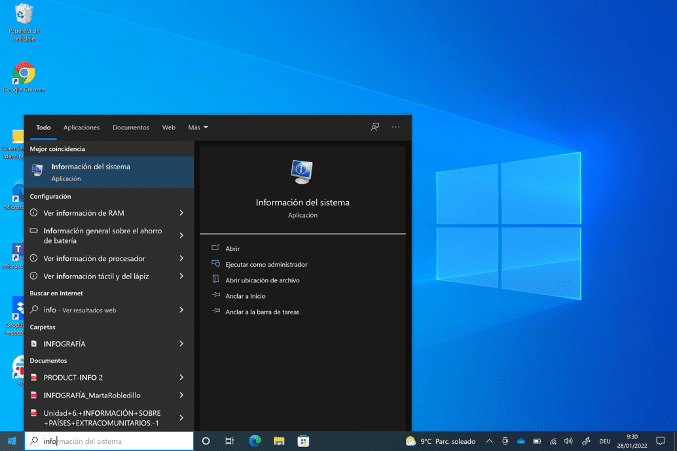Expand the Más dropdown filter
The width and height of the screenshot is (677, 451).
[198, 128]
